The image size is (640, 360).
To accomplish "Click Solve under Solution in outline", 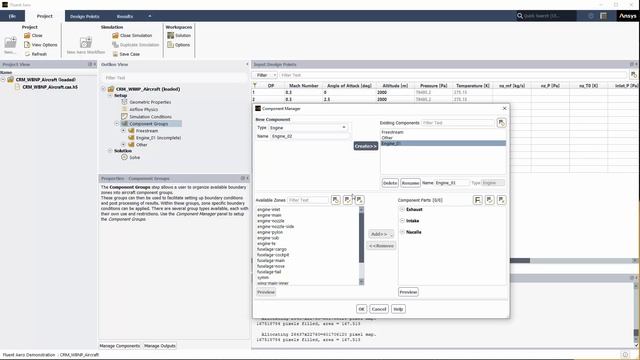I will tap(135, 157).
